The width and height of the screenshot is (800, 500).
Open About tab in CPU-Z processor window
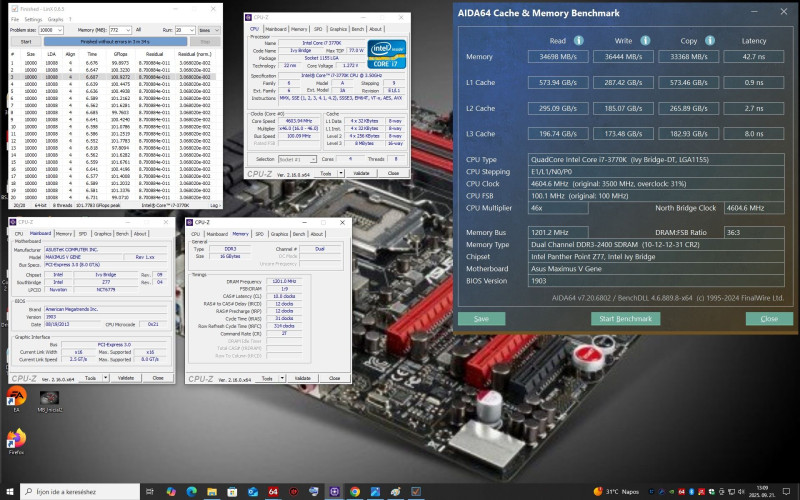[376, 29]
